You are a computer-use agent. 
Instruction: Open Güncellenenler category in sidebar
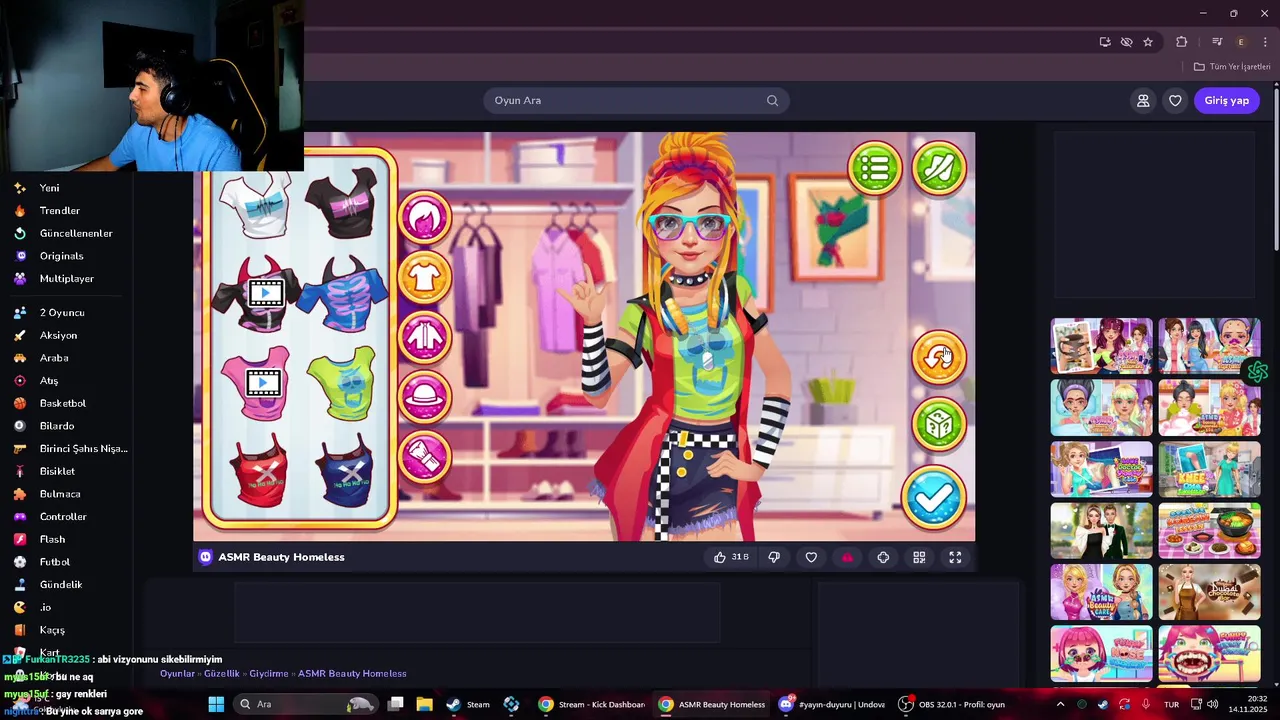(76, 233)
